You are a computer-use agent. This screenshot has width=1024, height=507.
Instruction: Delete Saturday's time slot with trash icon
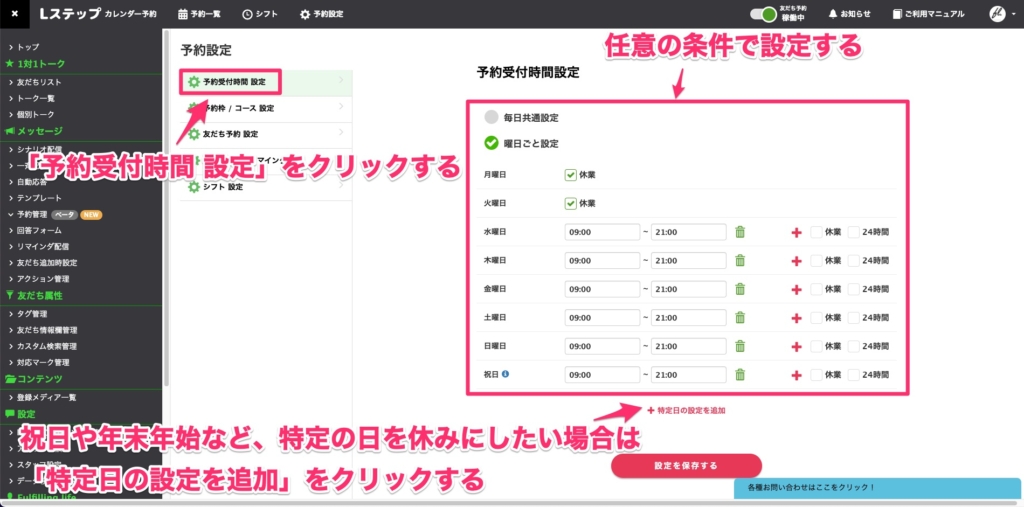(740, 318)
